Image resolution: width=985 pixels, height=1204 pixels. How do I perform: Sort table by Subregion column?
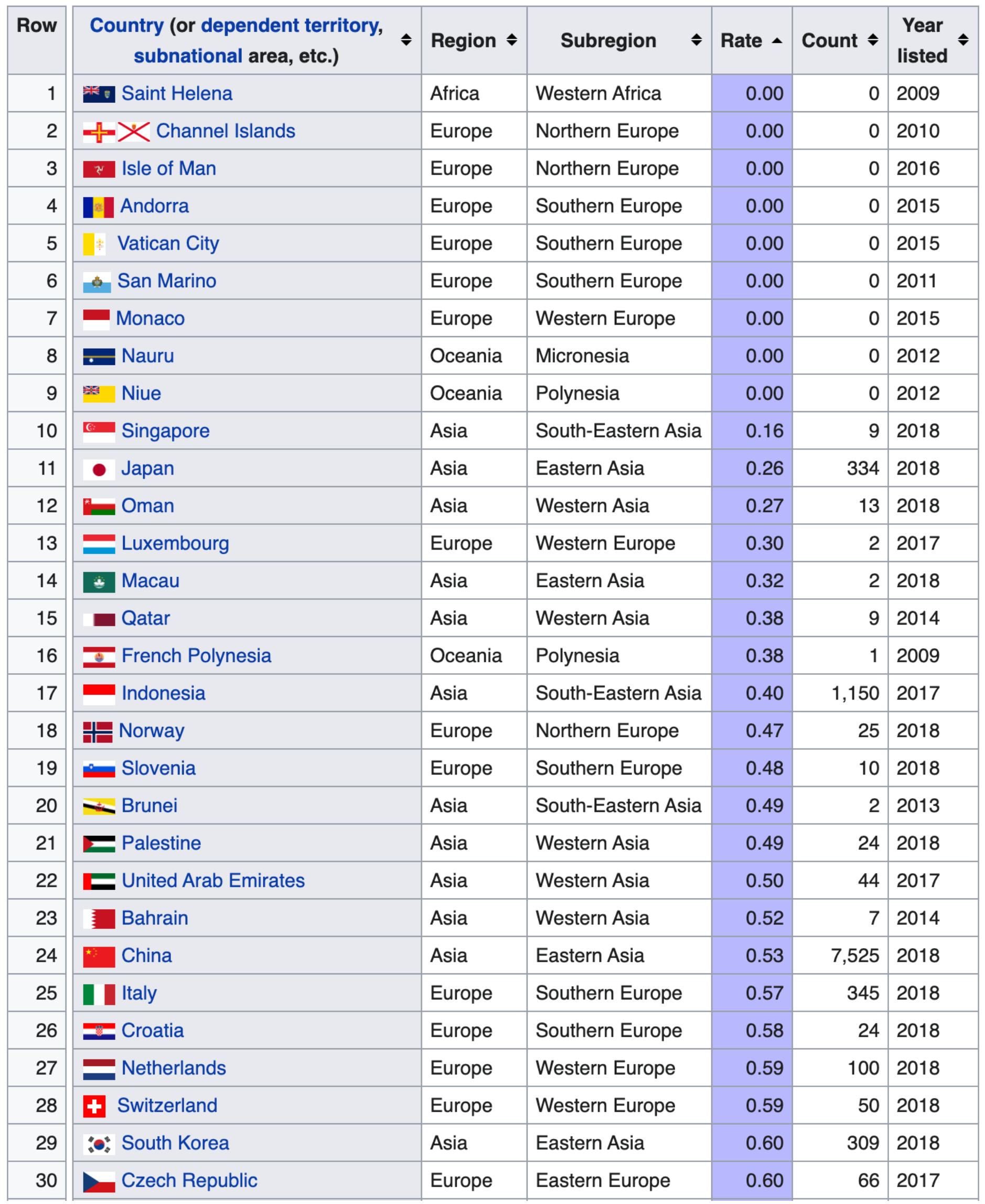(x=696, y=40)
